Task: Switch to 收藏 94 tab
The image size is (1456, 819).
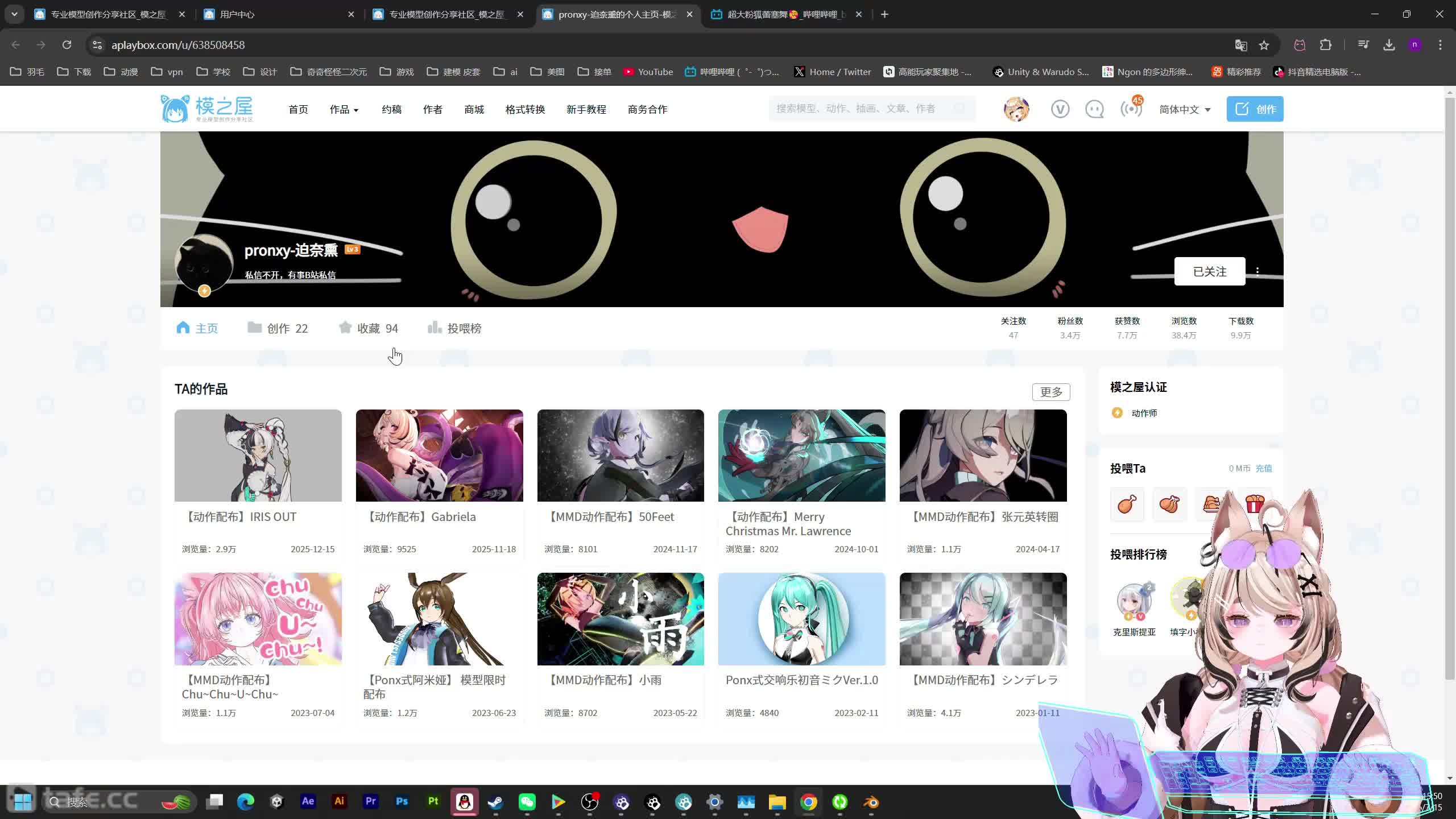Action: pos(368,328)
